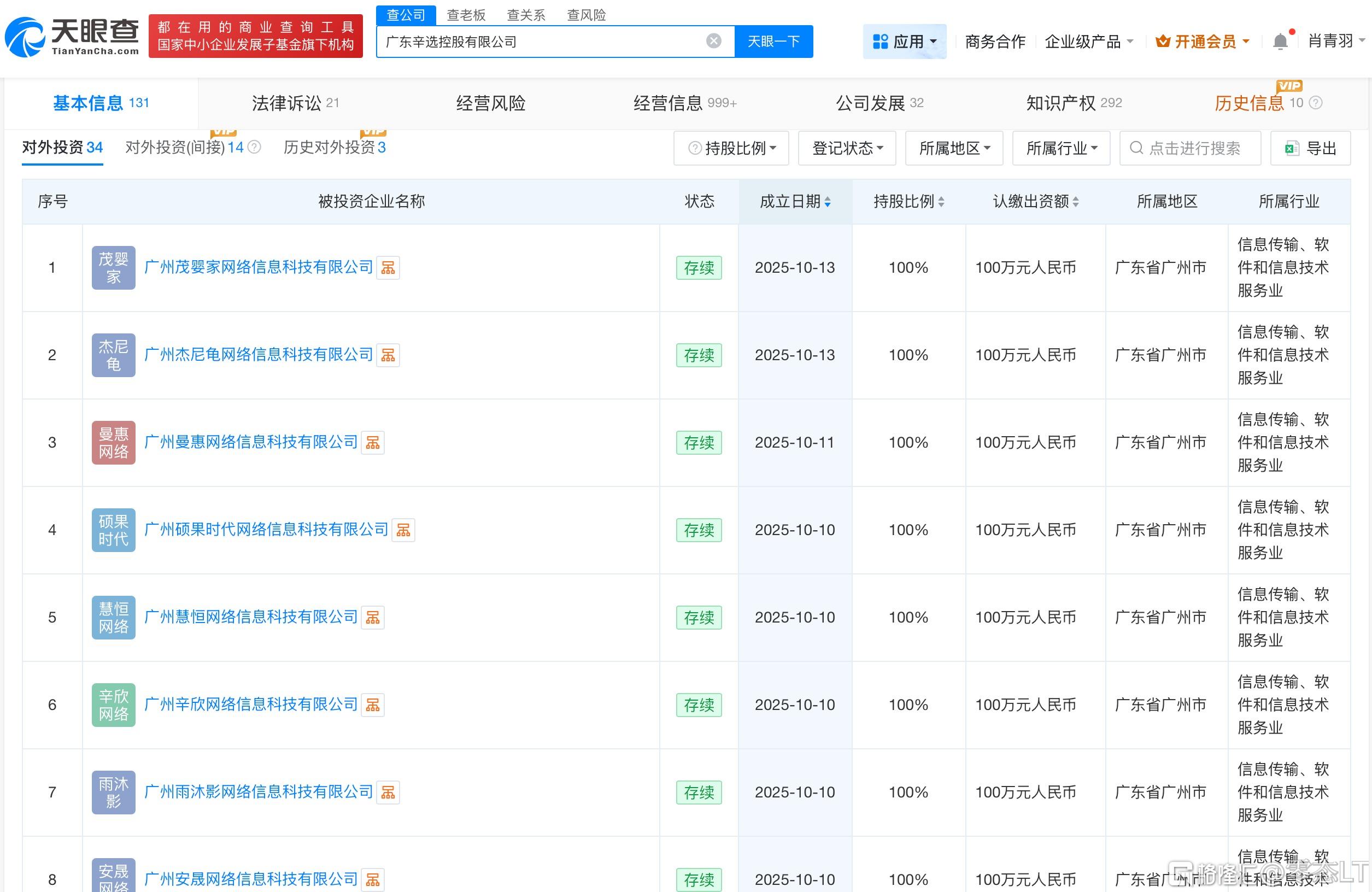Sort table by 持股比例 column
This screenshot has height=892, width=1372.
tap(941, 202)
